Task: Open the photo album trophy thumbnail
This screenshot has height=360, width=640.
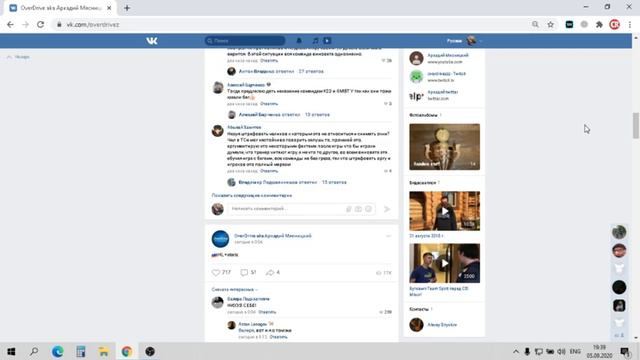Action: [444, 147]
